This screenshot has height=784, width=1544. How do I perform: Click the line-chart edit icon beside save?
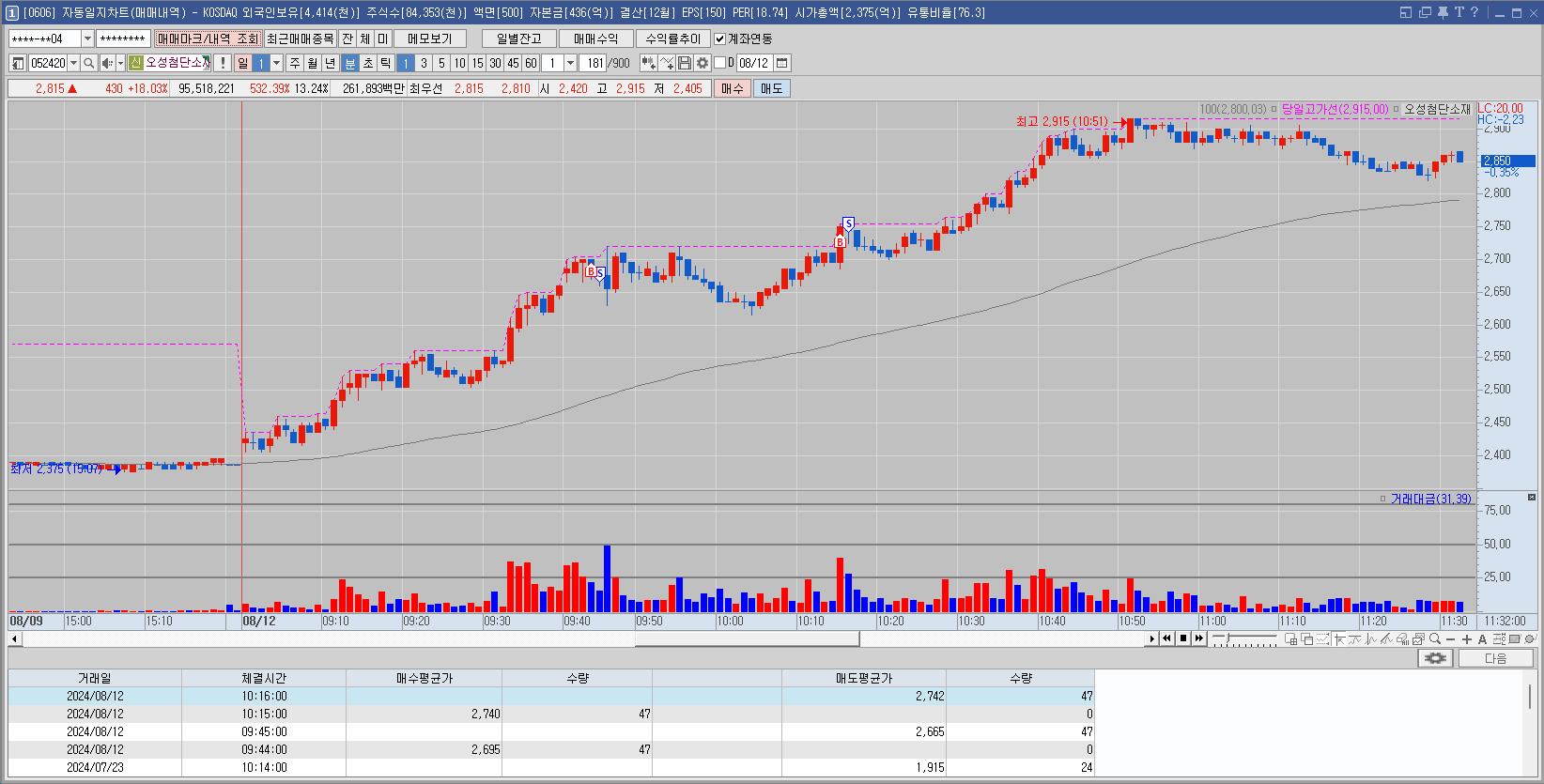[x=667, y=63]
